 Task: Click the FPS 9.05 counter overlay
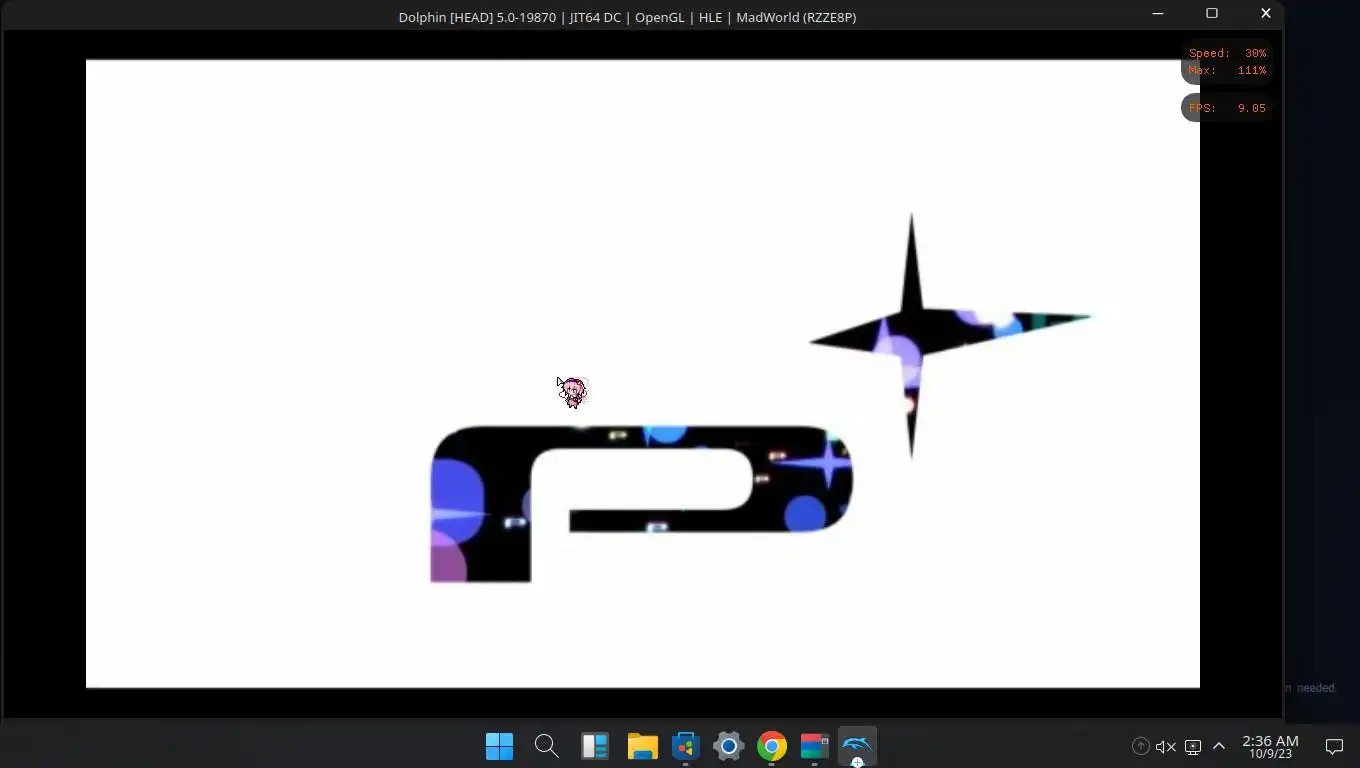pos(1227,108)
